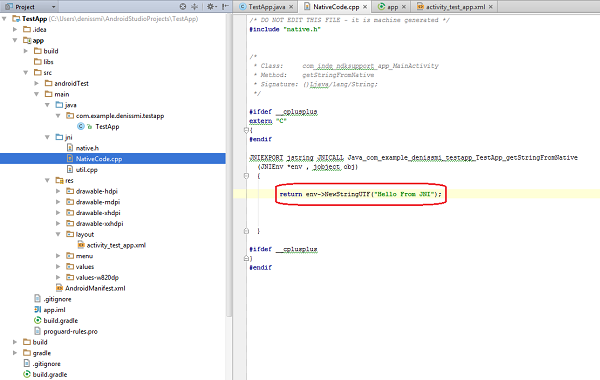This screenshot has height=380, width=600.
Task: Open Project panel gear settings
Action: coord(212,7)
